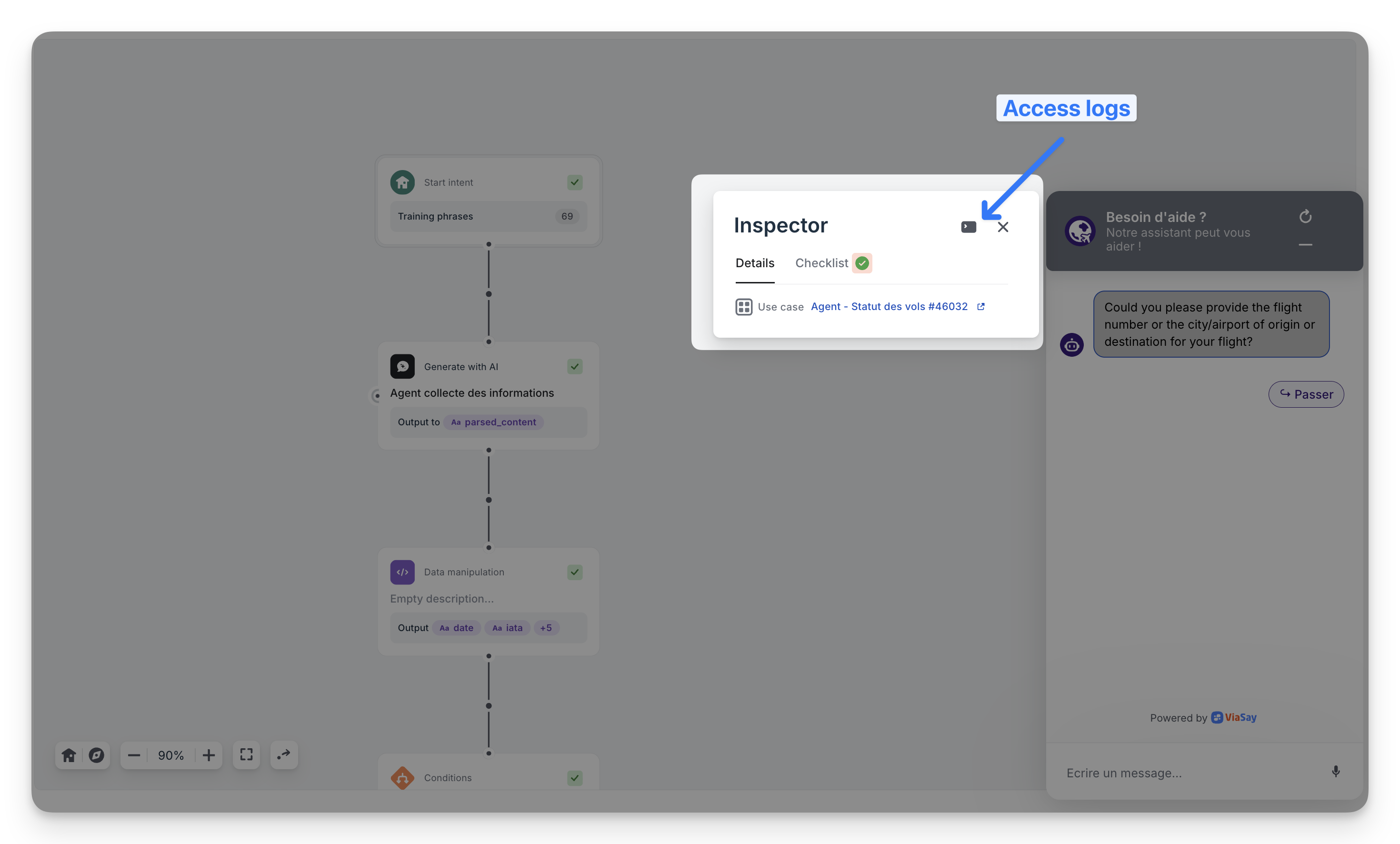Toggle the Data manipulation checkmark

[574, 573]
